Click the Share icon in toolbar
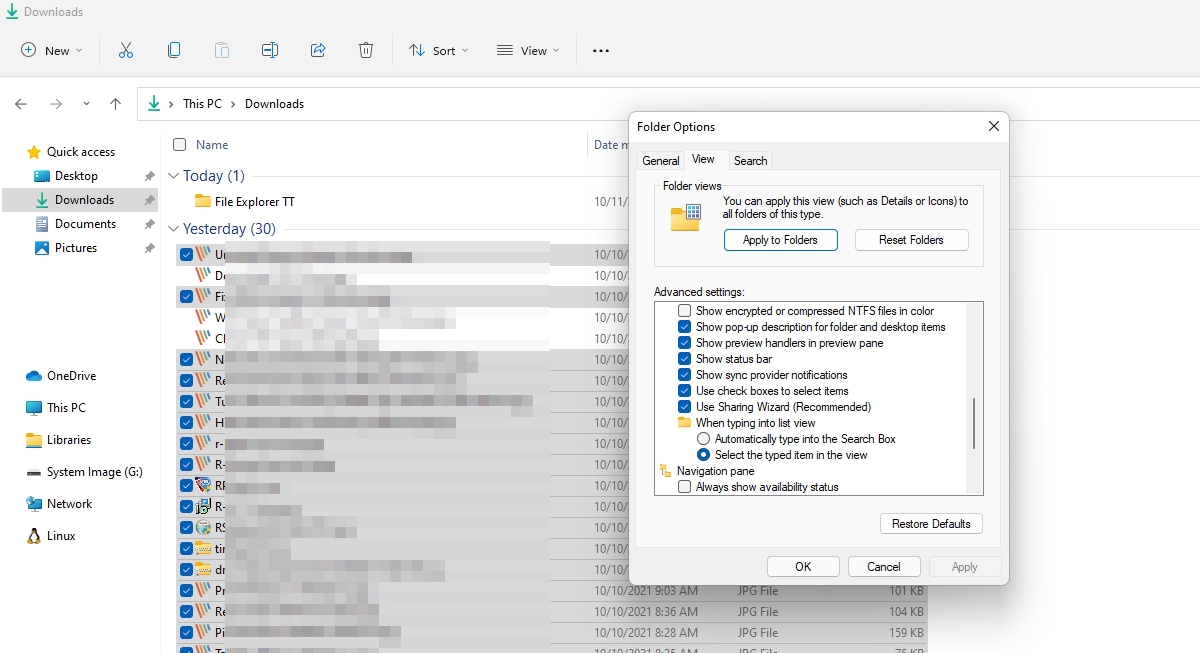The width and height of the screenshot is (1200, 653). click(318, 50)
